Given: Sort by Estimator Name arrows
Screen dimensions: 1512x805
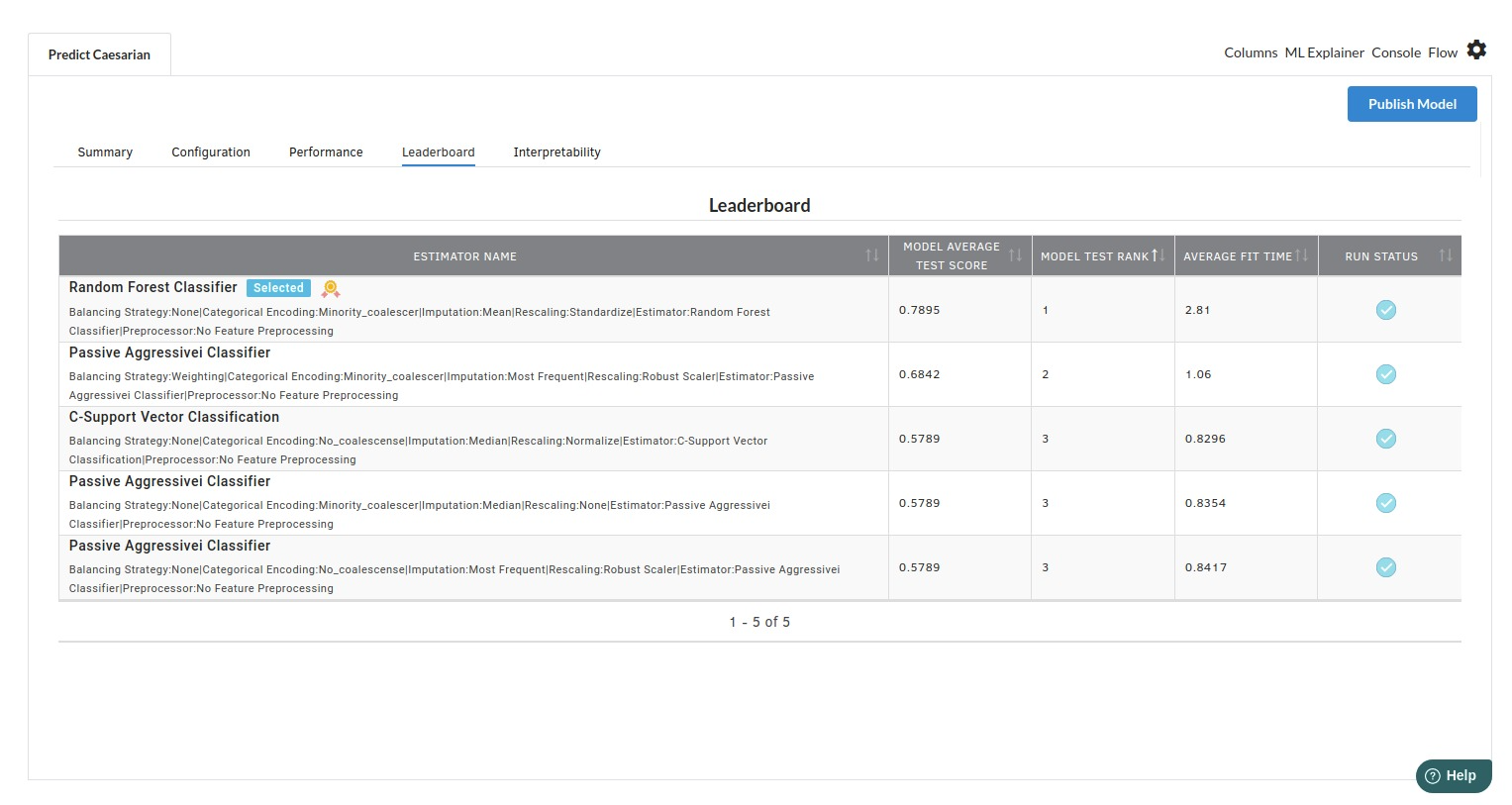Looking at the screenshot, I should tap(872, 255).
